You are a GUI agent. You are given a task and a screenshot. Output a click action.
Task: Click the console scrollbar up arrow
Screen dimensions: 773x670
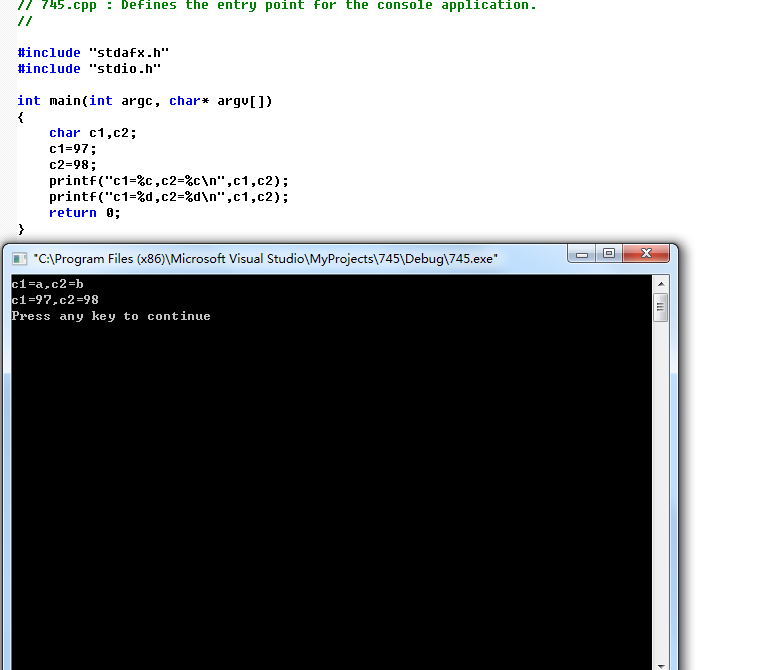(x=661, y=284)
